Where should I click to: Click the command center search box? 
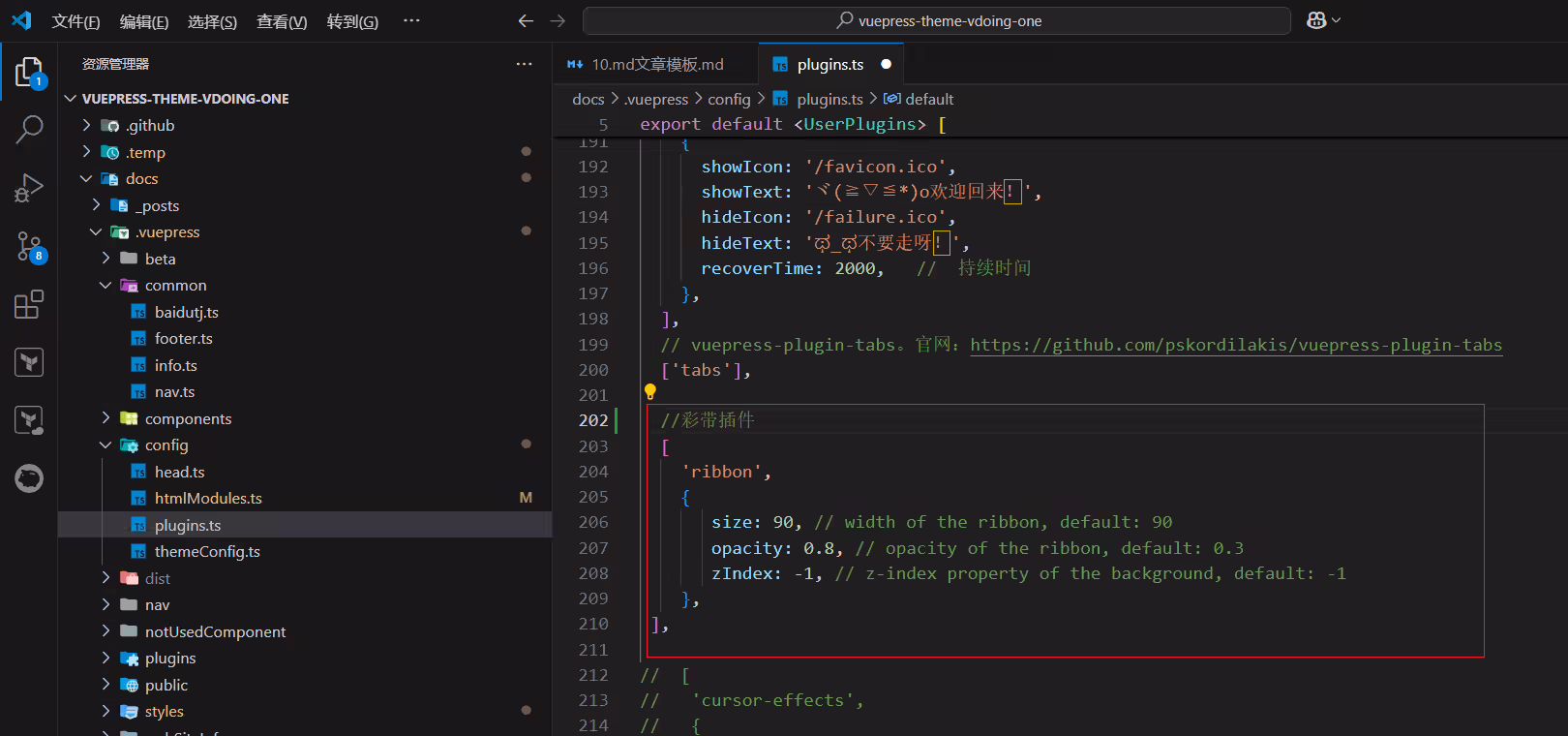937,20
